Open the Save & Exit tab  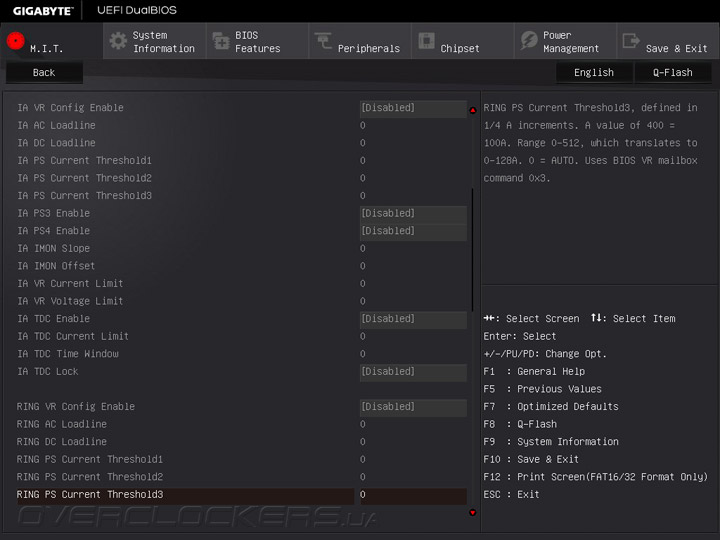coord(668,41)
